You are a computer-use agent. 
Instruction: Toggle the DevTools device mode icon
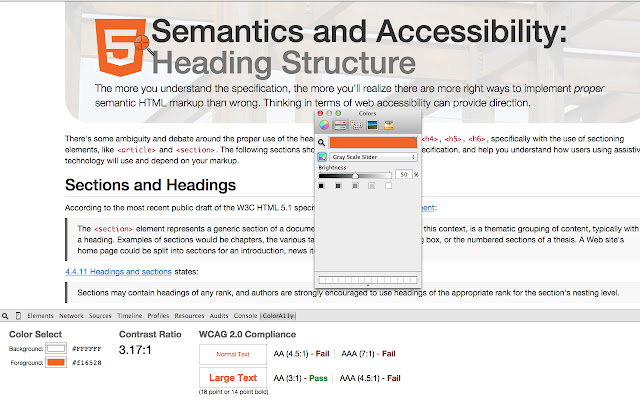point(18,316)
